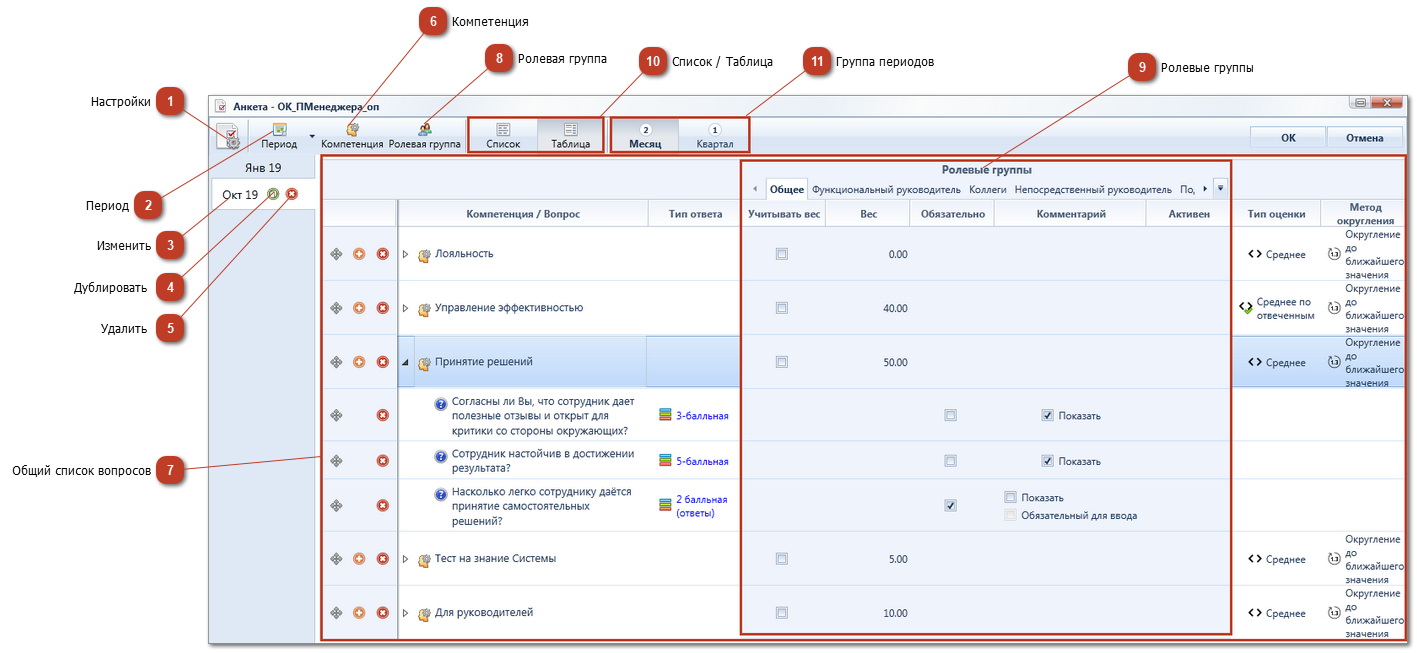Screen dimensions: 1417x653
Task: Uncheck Обязательно for 2 балльная question
Action: click(x=950, y=506)
